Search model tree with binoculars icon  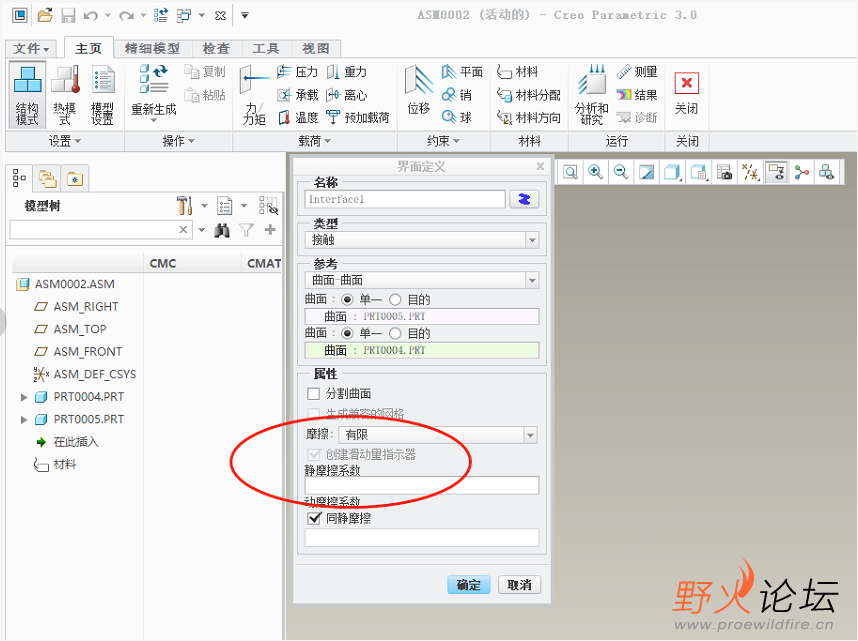(x=222, y=230)
